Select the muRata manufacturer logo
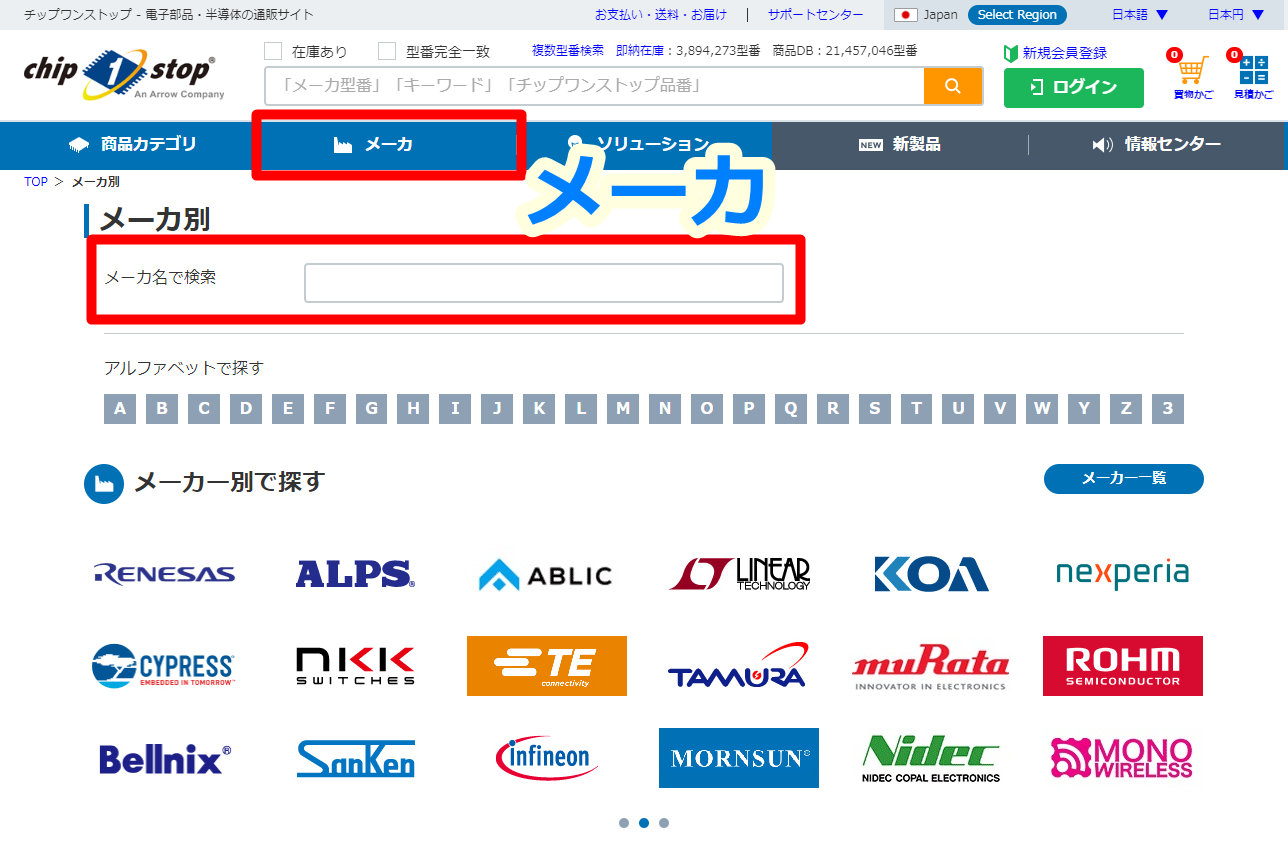The image size is (1288, 859). (x=930, y=667)
